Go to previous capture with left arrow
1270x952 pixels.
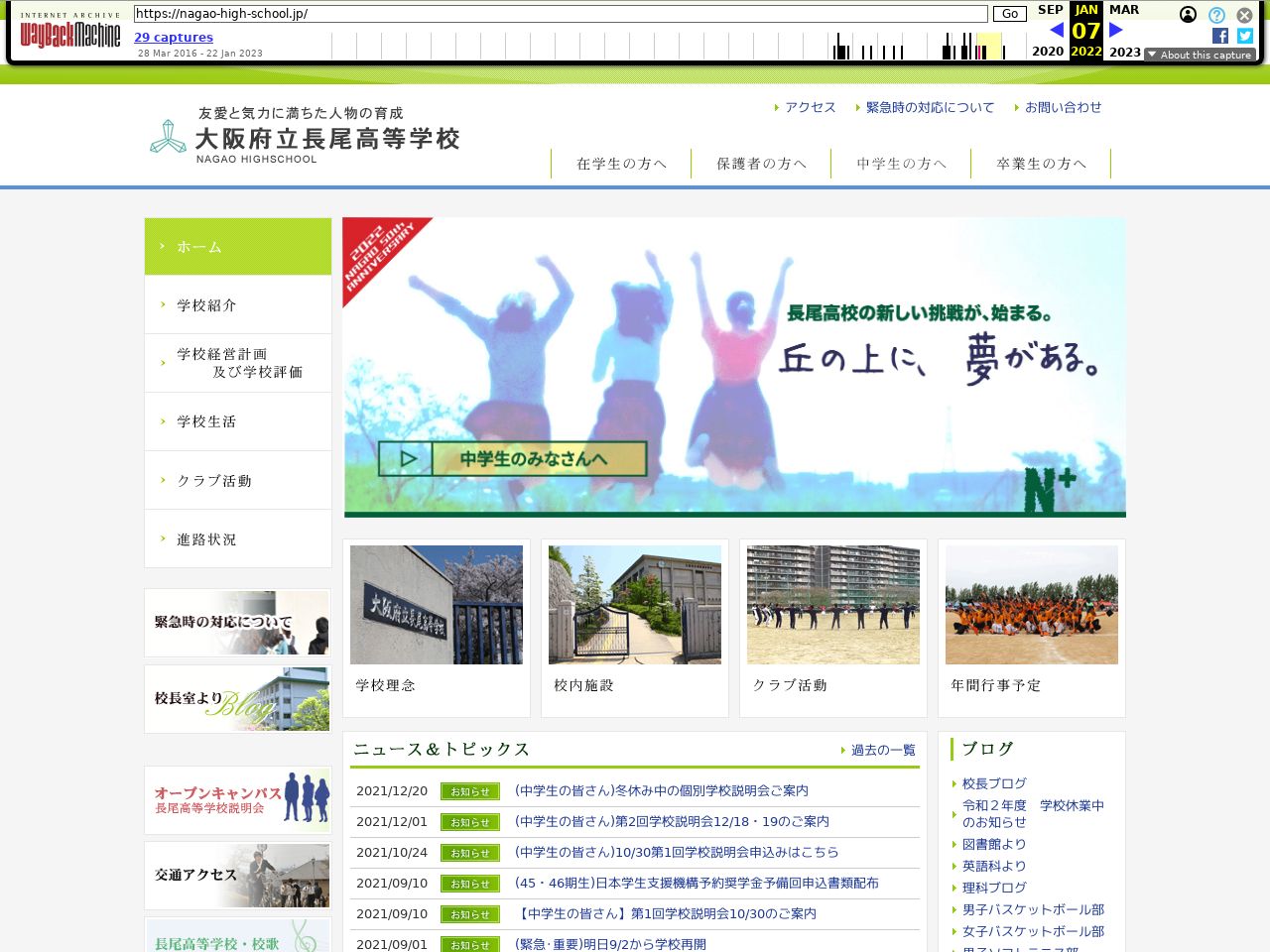tap(1056, 30)
